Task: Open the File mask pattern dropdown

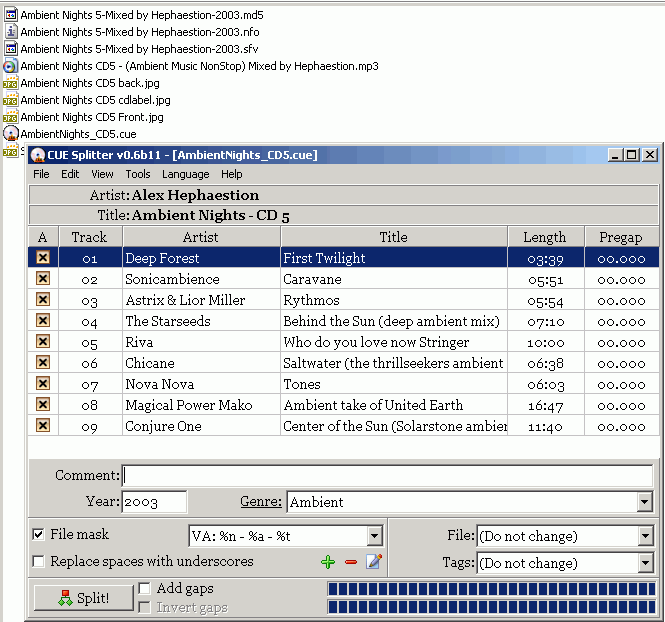Action: (x=374, y=536)
